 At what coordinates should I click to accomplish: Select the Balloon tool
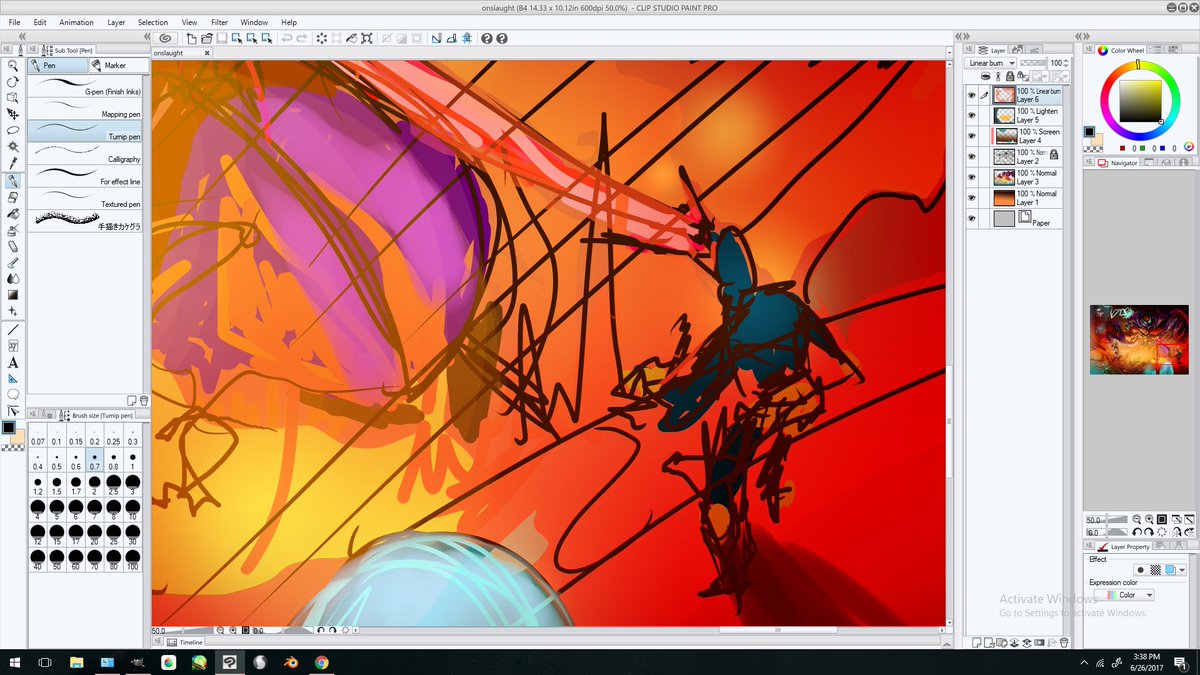point(12,394)
